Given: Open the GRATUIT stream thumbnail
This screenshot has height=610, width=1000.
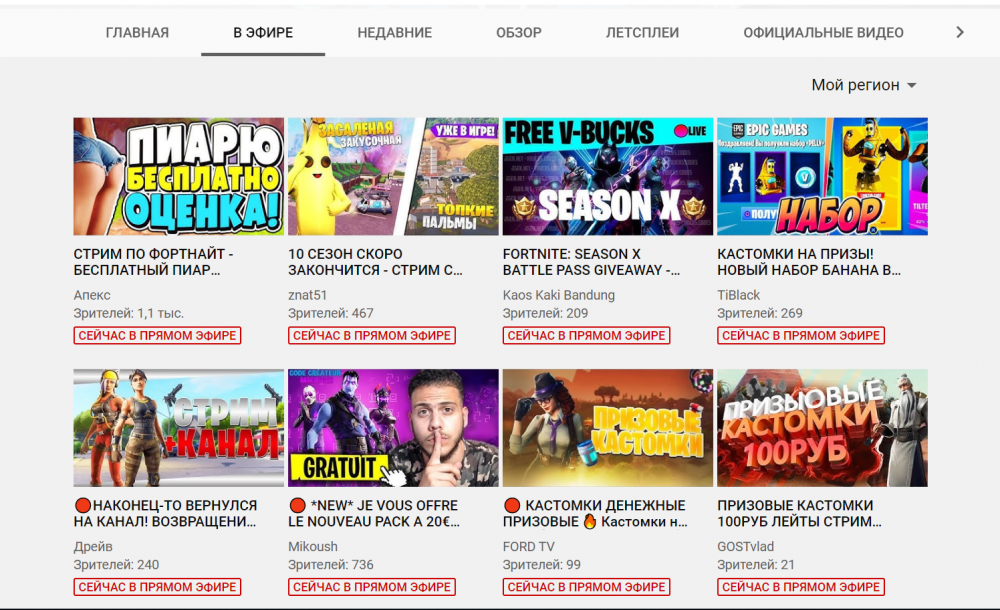Looking at the screenshot, I should pyautogui.click(x=393, y=428).
